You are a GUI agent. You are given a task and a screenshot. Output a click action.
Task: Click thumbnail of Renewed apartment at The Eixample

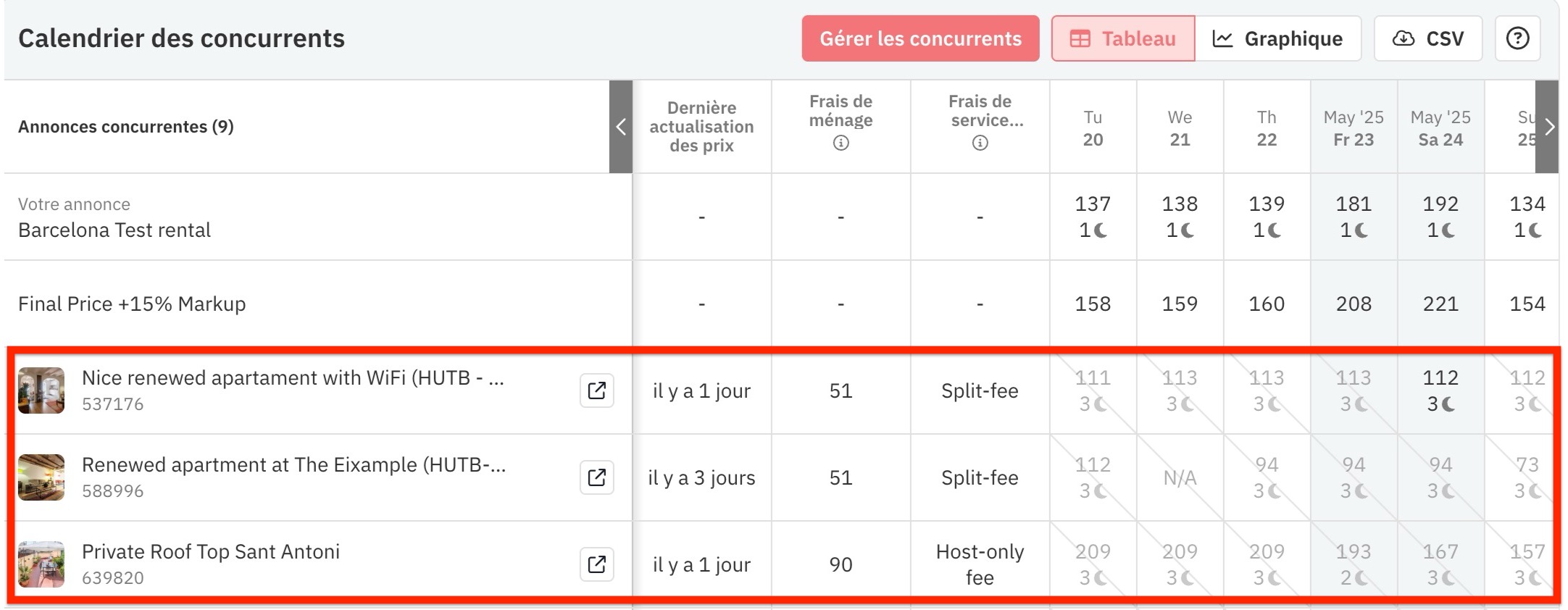(x=41, y=477)
